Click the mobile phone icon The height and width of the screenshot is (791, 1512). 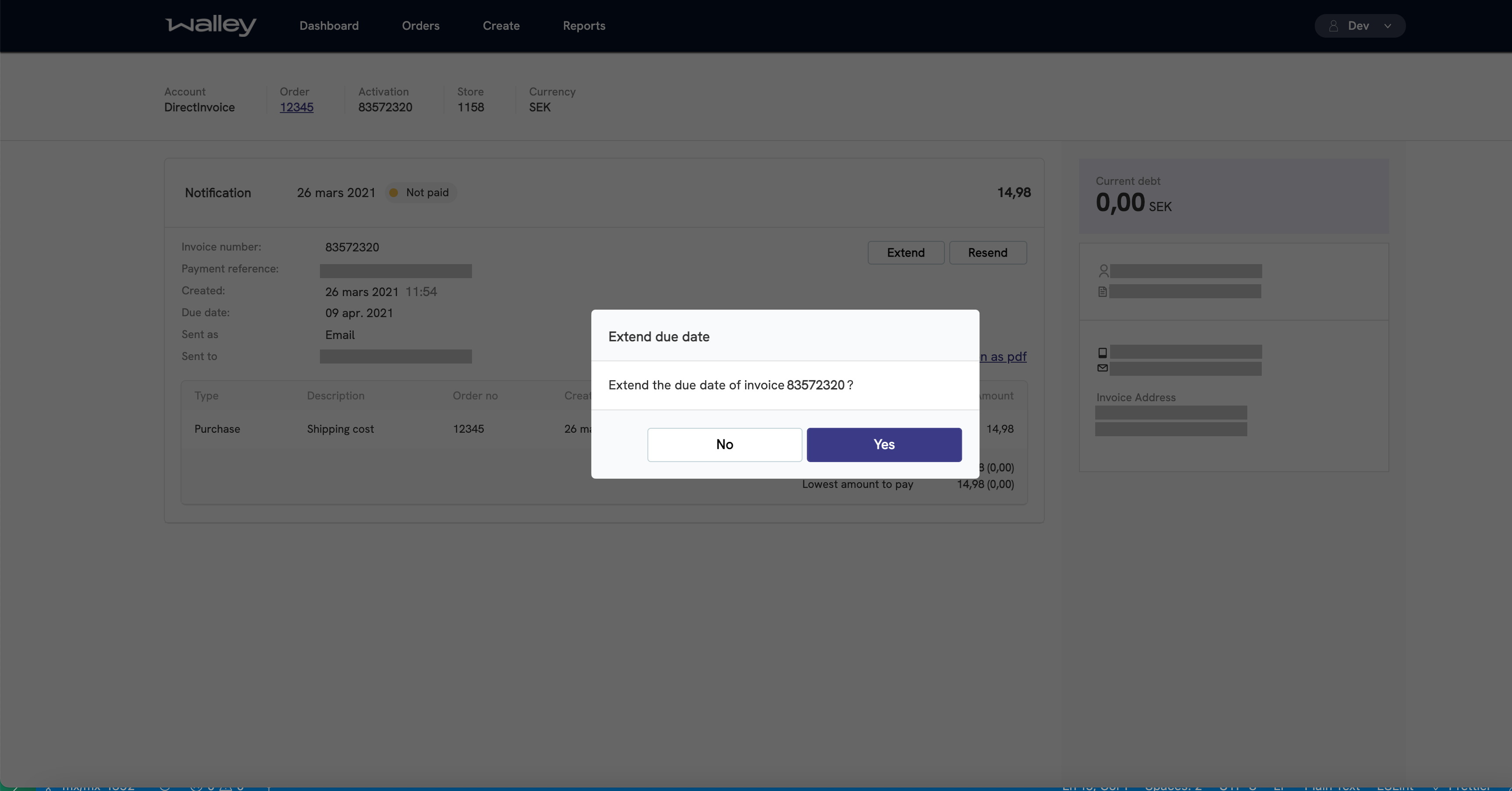coord(1102,353)
